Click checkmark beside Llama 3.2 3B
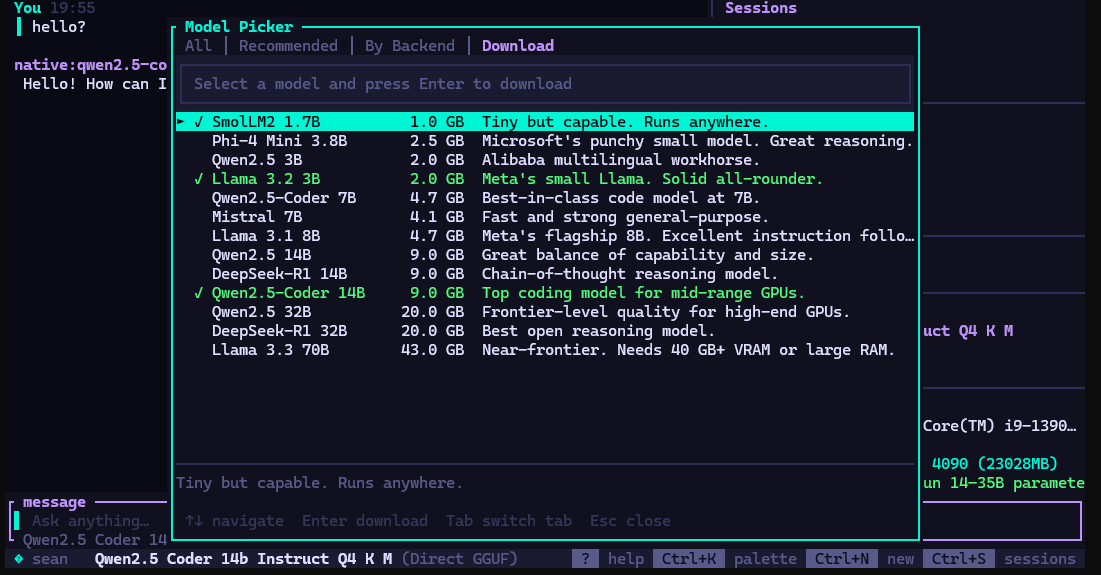This screenshot has height=575, width=1101. [199, 178]
